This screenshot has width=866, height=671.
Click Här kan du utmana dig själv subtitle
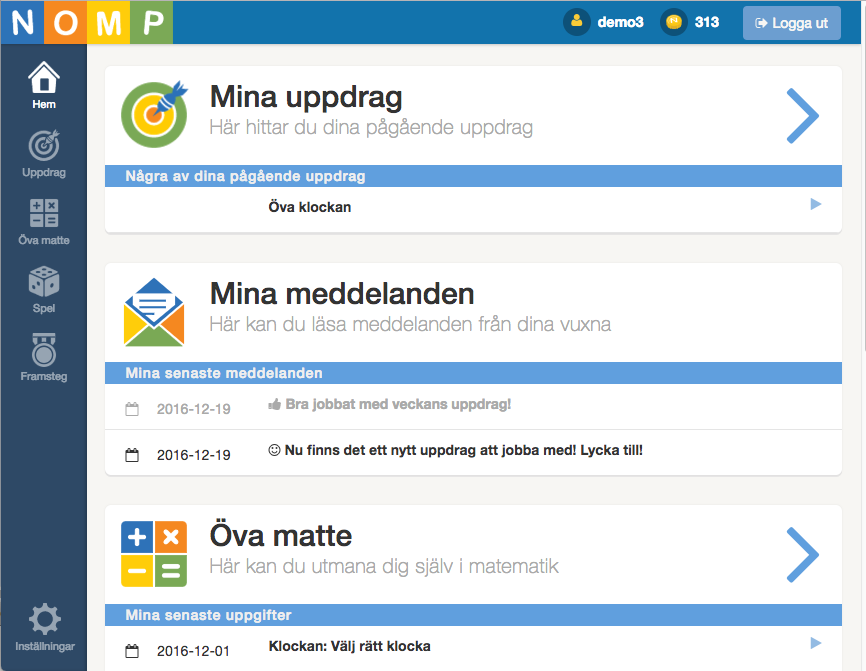(x=384, y=566)
